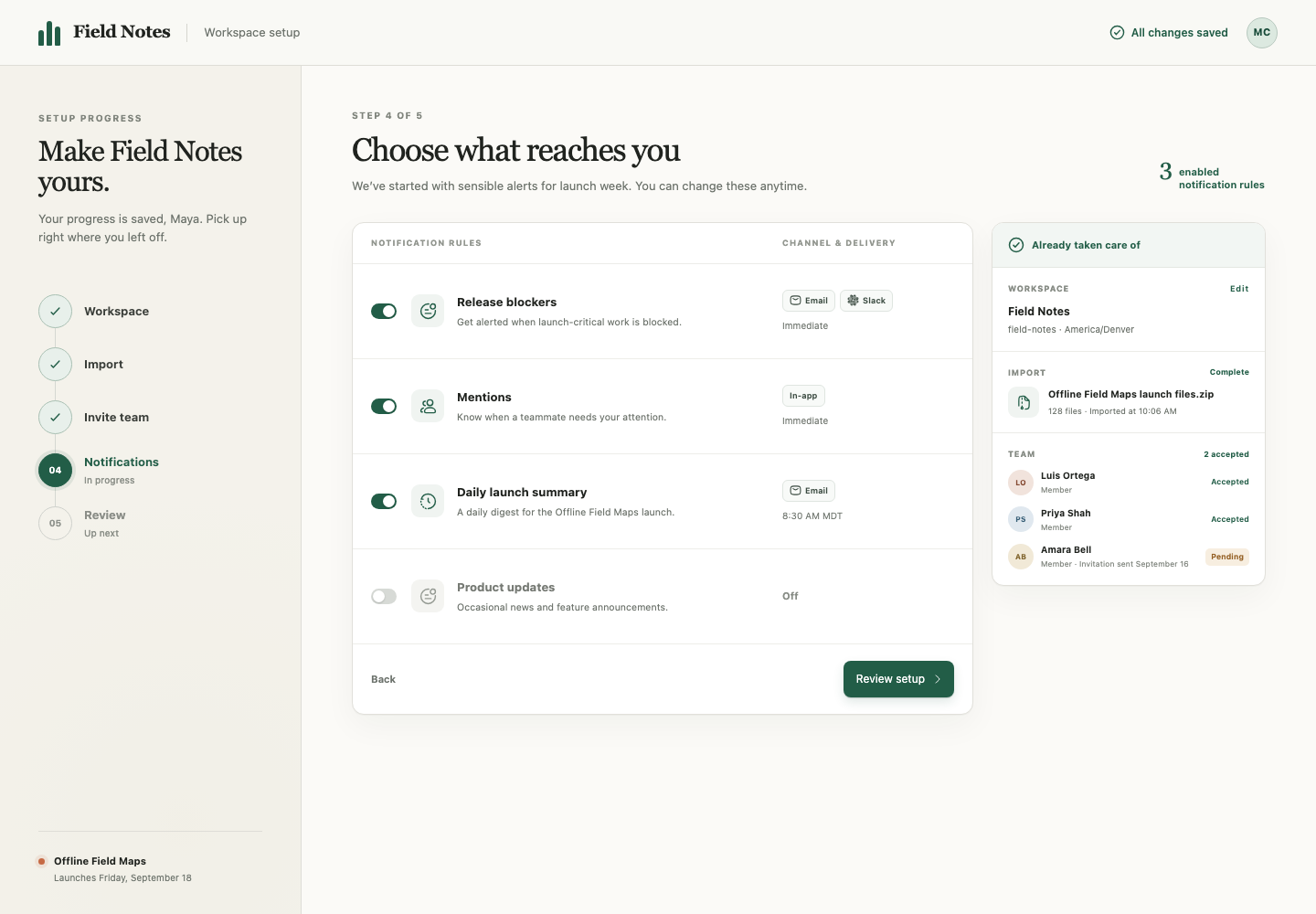This screenshot has width=1316, height=914.
Task: Click the imported zip file icon
Action: coord(1024,402)
